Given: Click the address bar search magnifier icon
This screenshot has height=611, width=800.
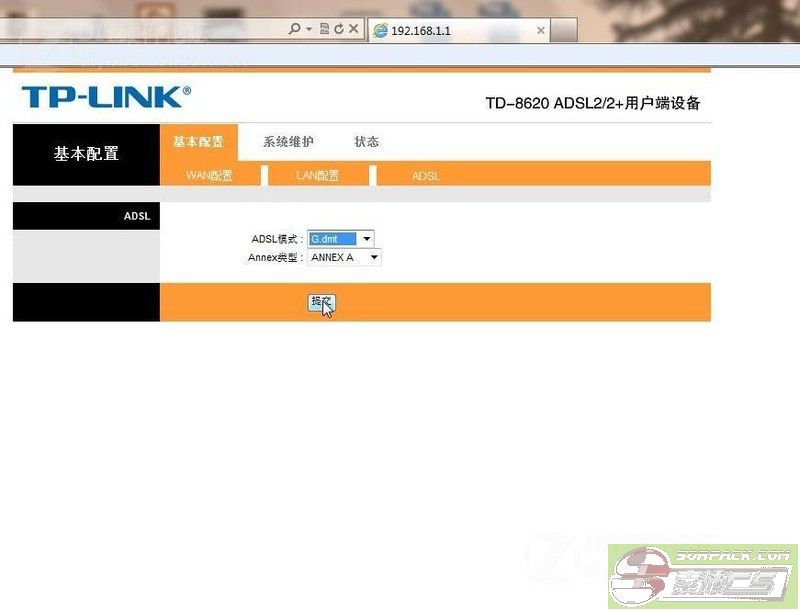Looking at the screenshot, I should [294, 29].
